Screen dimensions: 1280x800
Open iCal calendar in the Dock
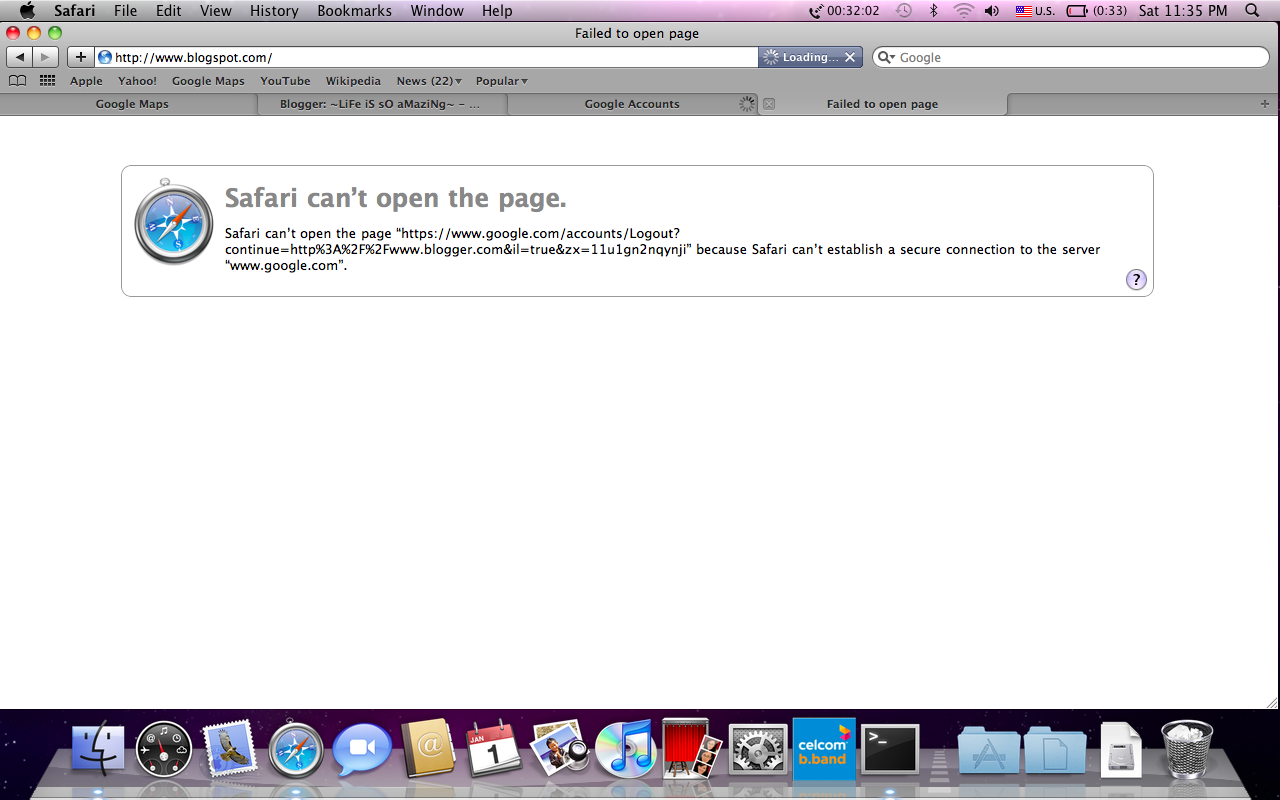493,749
